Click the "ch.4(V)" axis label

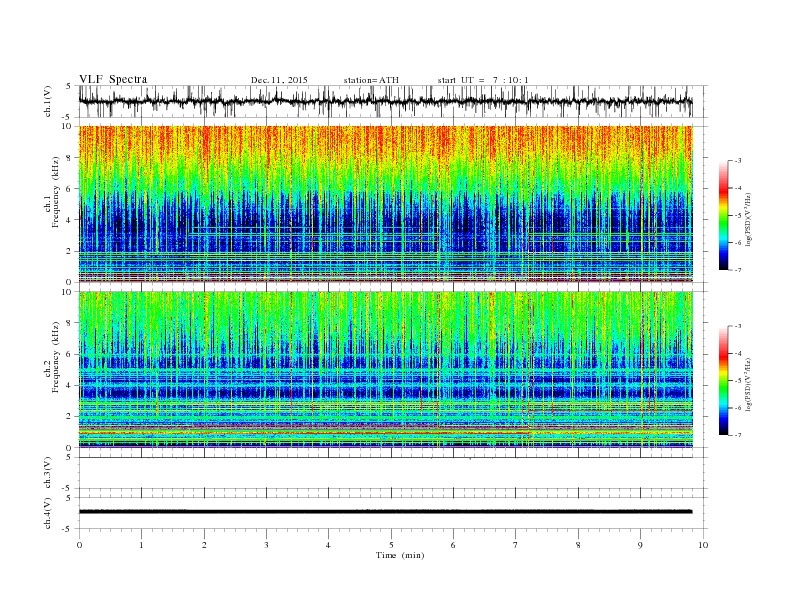(x=48, y=513)
